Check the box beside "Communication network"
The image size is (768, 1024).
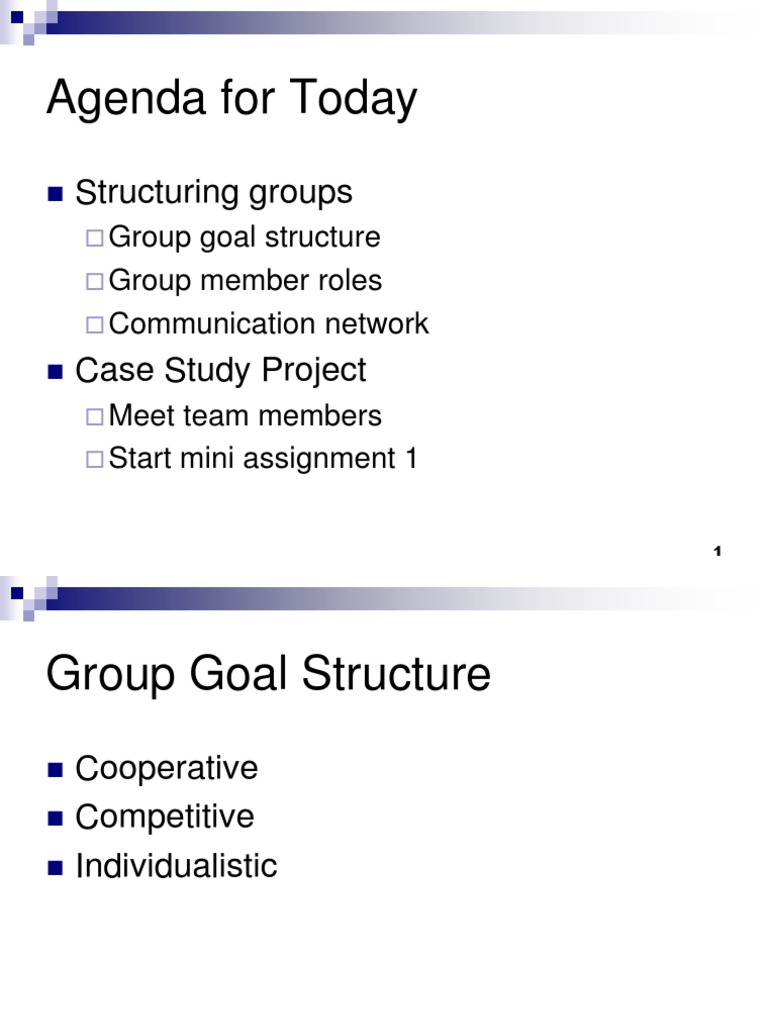(94, 324)
